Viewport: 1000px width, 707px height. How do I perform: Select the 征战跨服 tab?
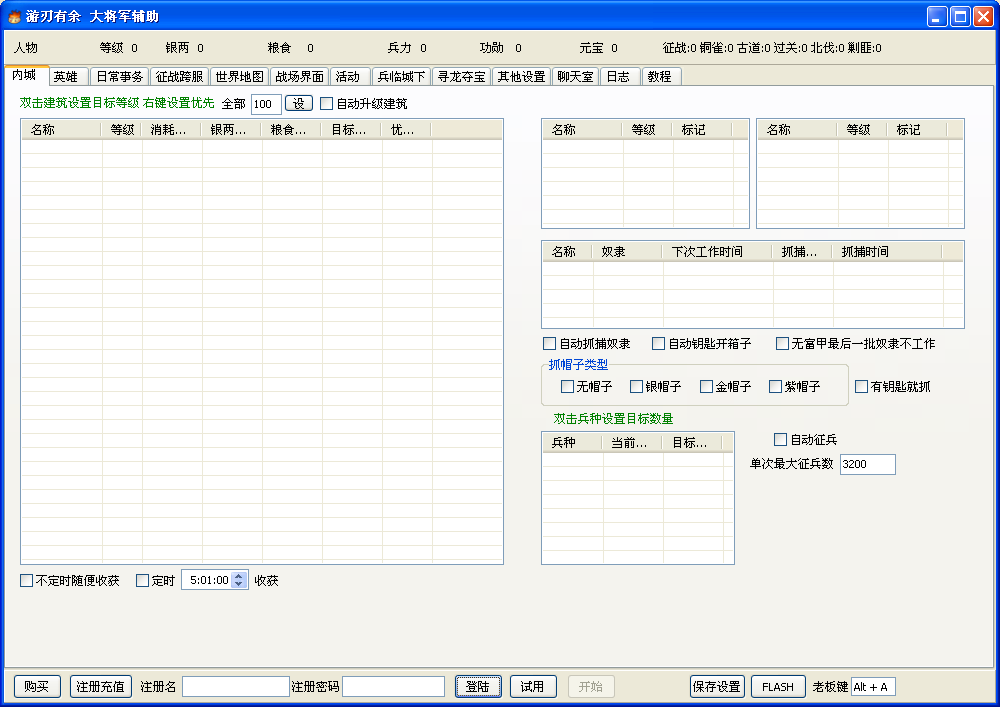click(179, 77)
